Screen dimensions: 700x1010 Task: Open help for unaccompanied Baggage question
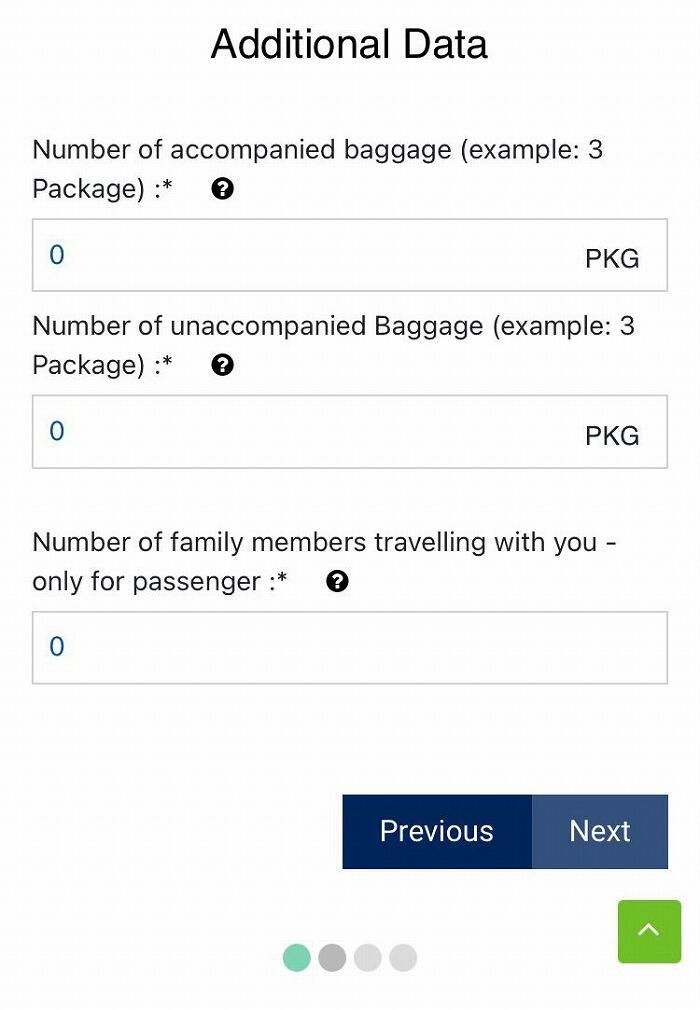tap(222, 365)
